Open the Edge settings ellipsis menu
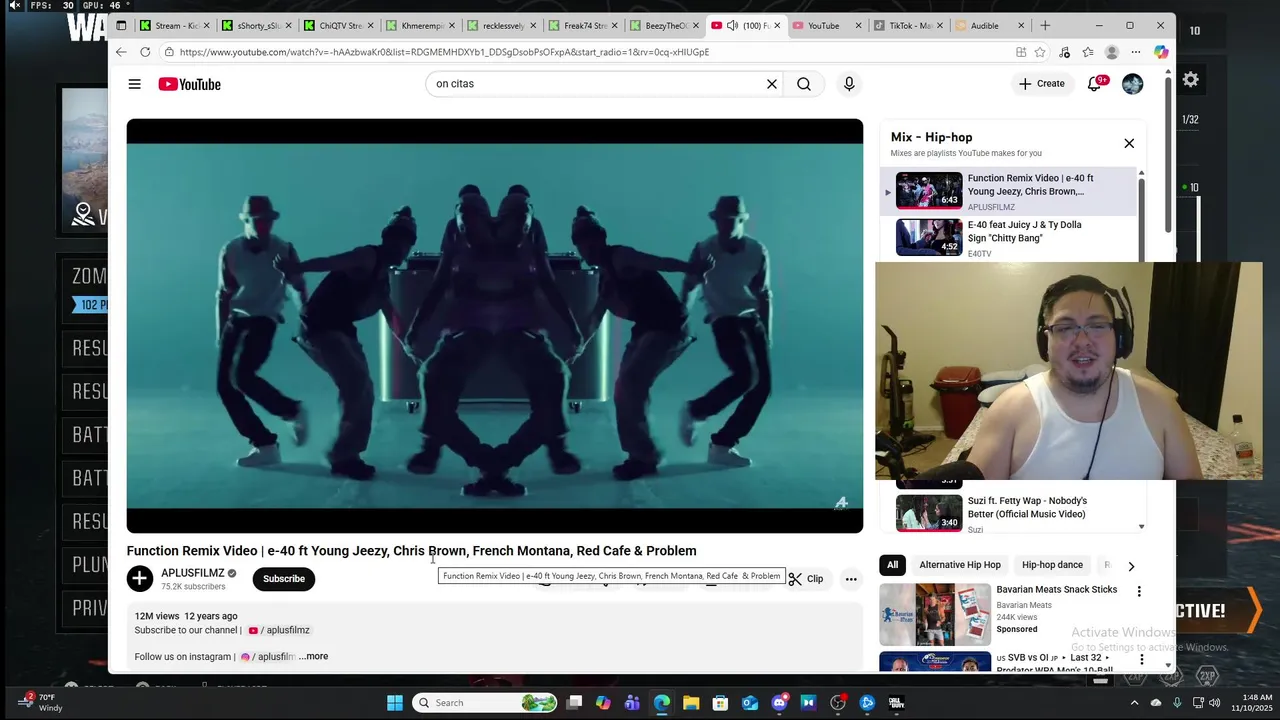 [1136, 52]
